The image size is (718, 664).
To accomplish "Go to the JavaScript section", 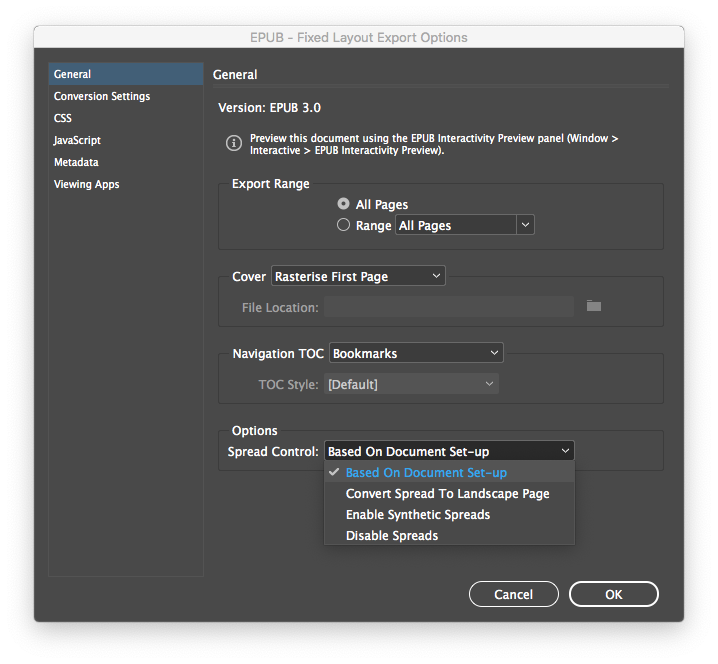I will coord(77,140).
